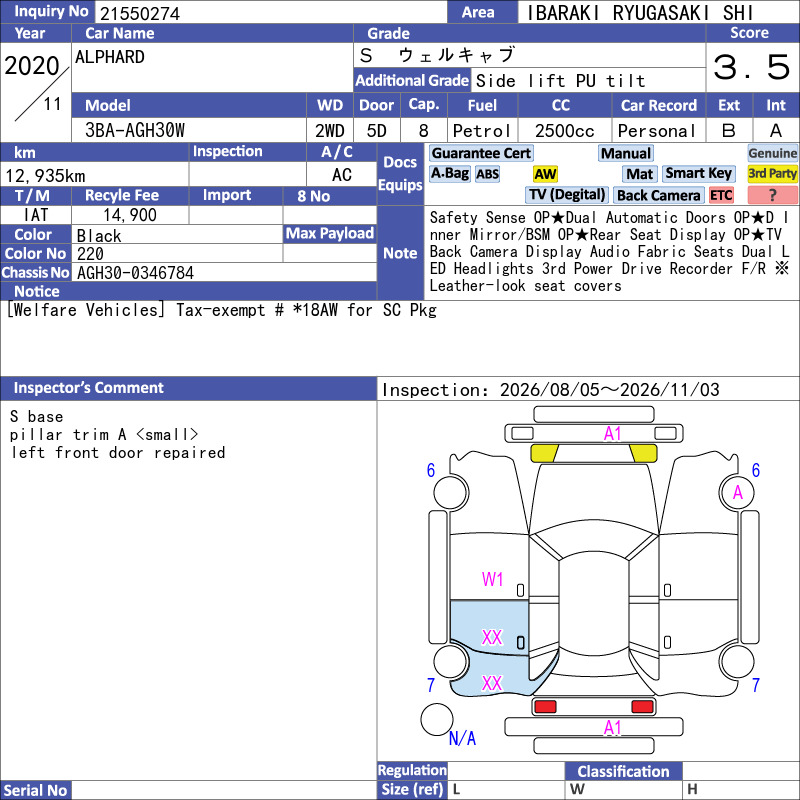Click the Smart Key badge
Image resolution: width=800 pixels, height=800 pixels.
698,174
